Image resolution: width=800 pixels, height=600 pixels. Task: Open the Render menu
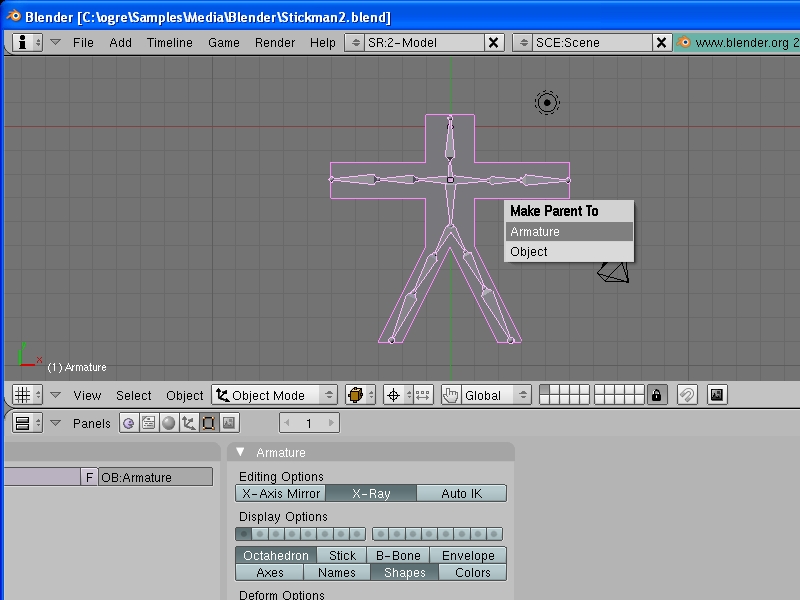point(275,42)
